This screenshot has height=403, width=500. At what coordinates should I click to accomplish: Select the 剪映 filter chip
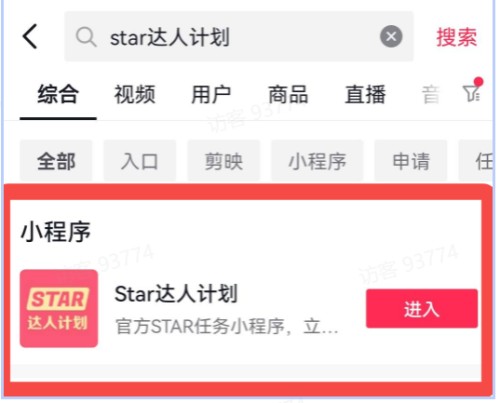pyautogui.click(x=223, y=161)
